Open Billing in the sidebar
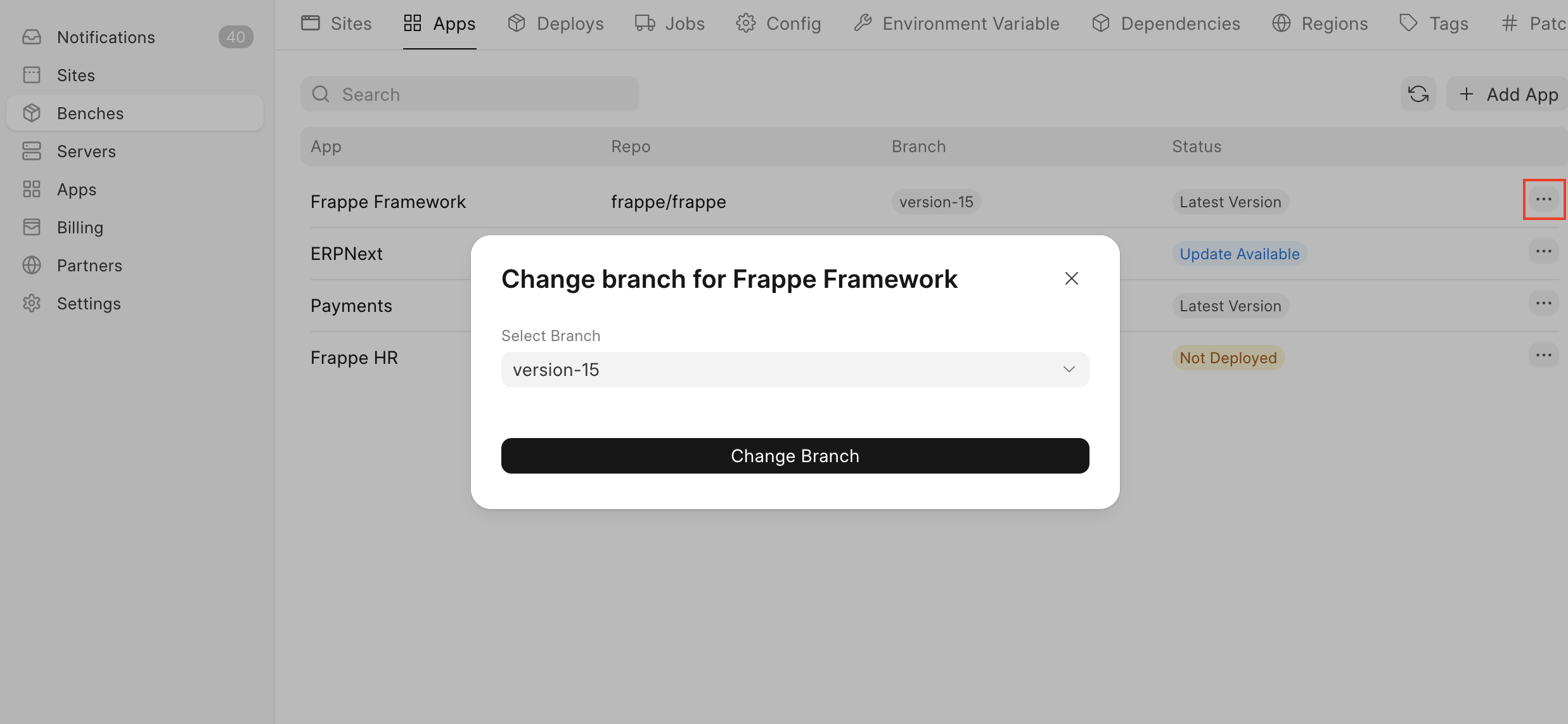The width and height of the screenshot is (1568, 724). (80, 228)
